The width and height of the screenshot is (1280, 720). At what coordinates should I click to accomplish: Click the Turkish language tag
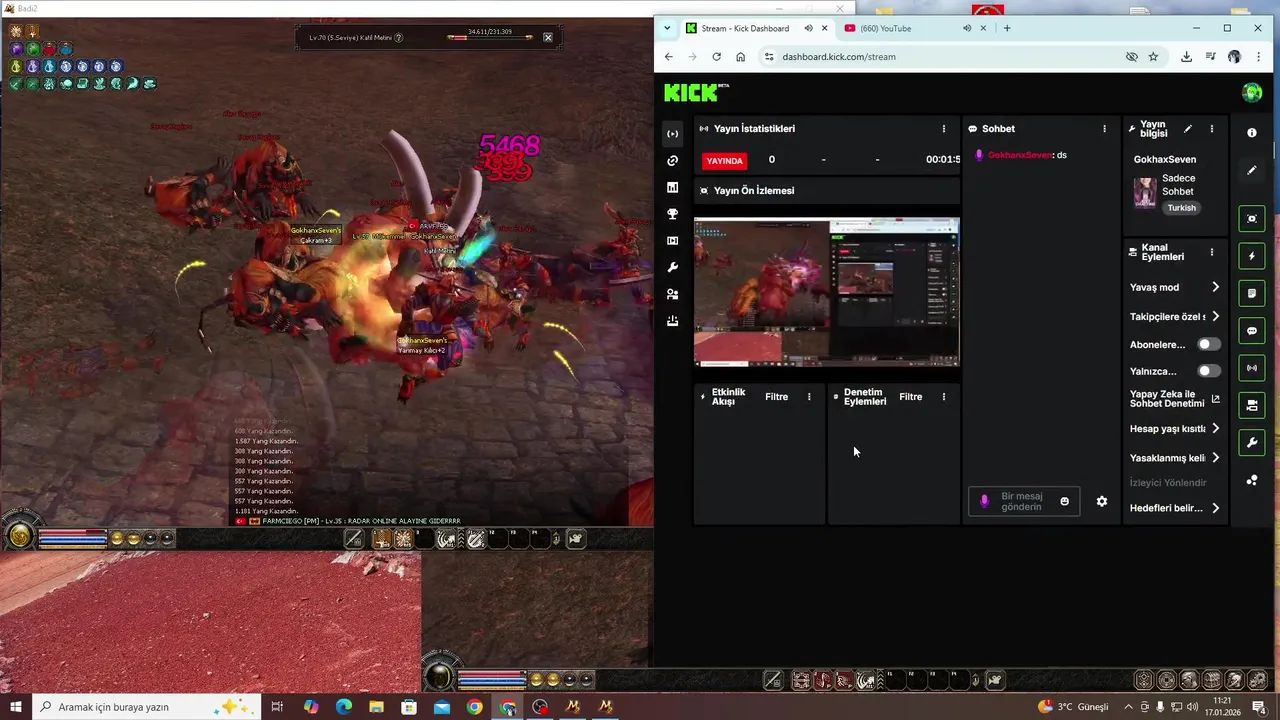[1182, 208]
